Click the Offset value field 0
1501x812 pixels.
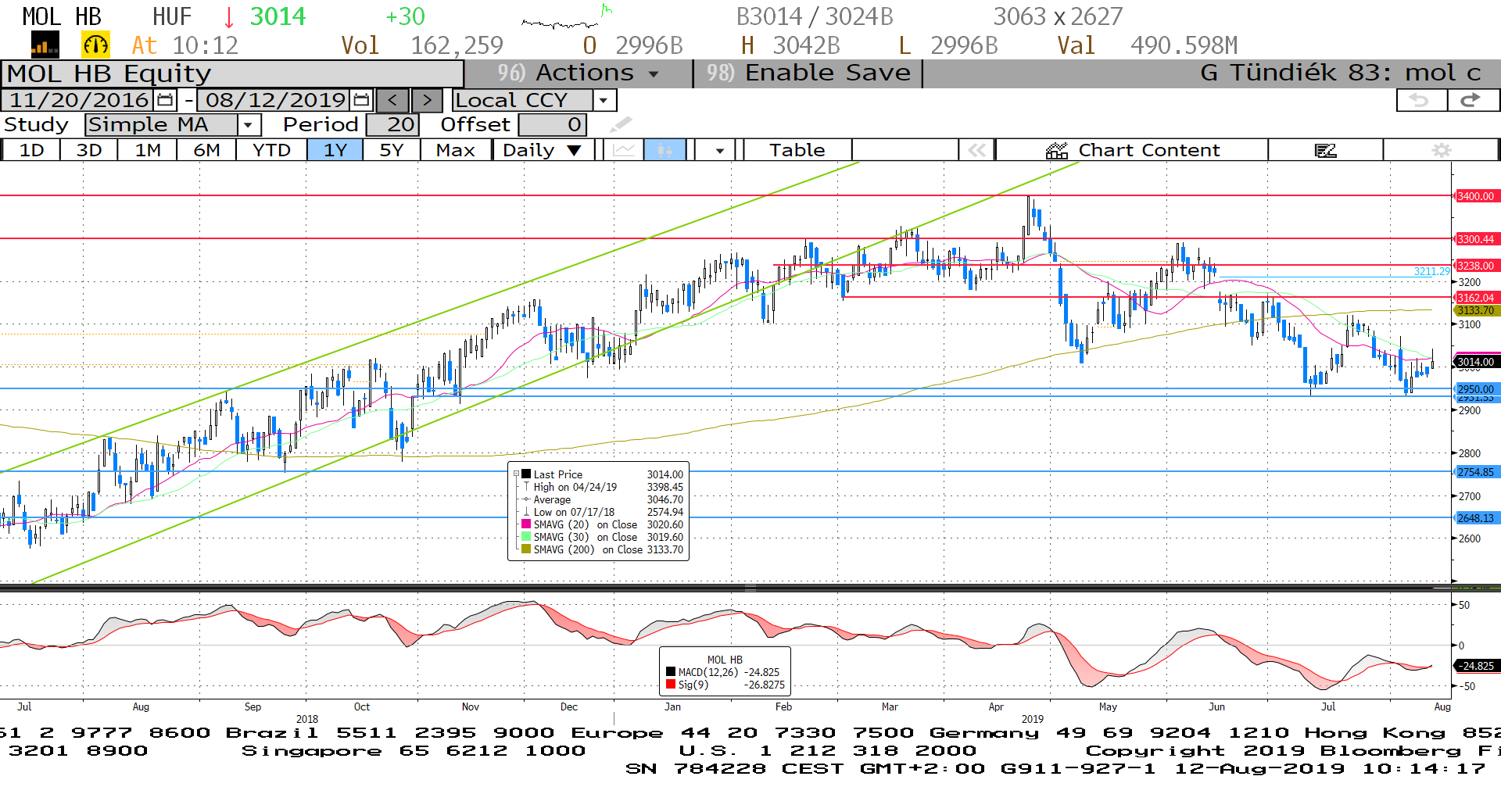(552, 124)
